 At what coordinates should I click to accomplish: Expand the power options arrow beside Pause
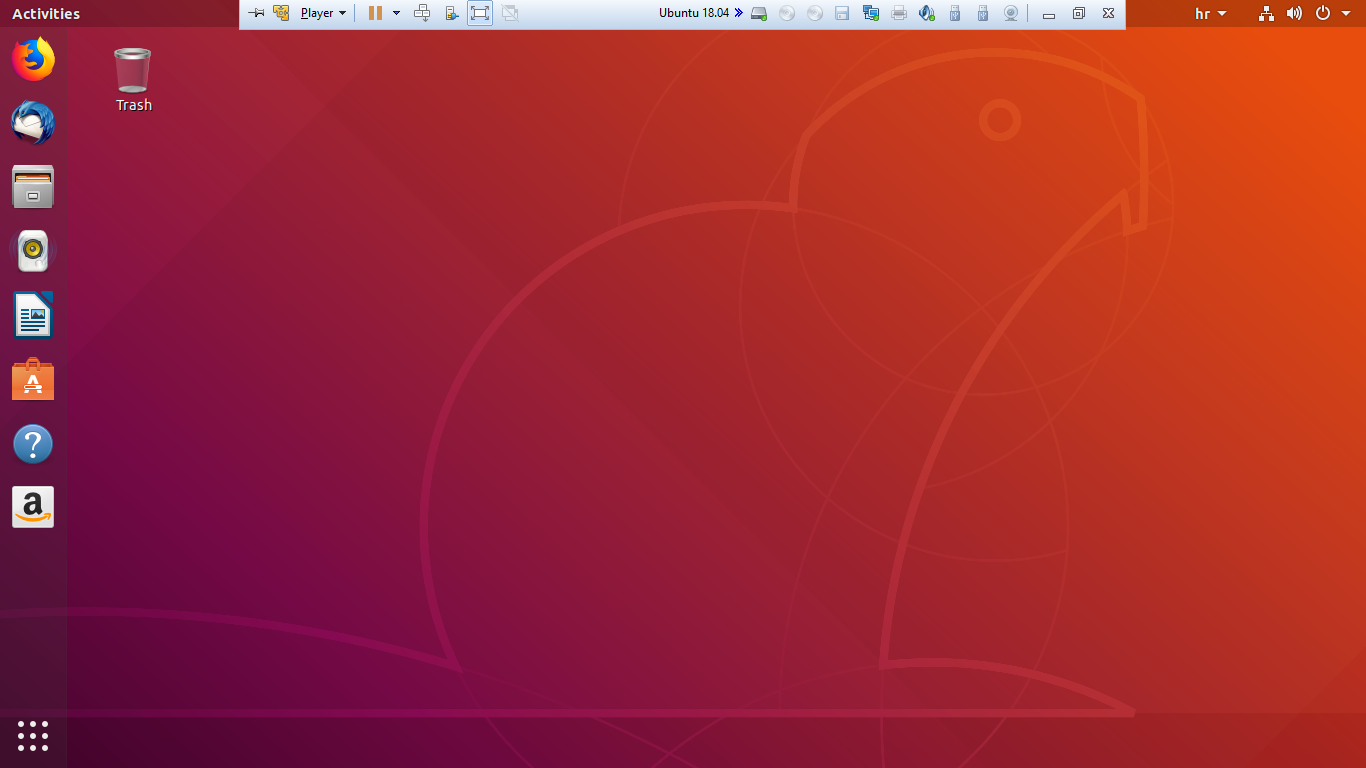coord(396,13)
